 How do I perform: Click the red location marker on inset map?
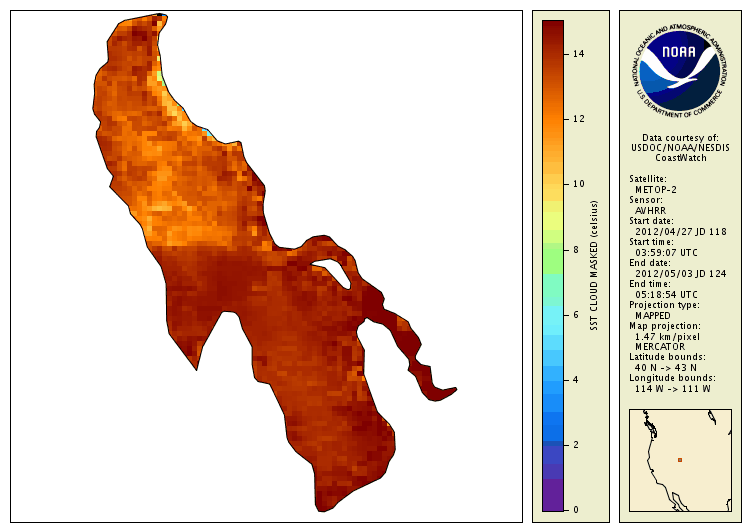(x=680, y=460)
